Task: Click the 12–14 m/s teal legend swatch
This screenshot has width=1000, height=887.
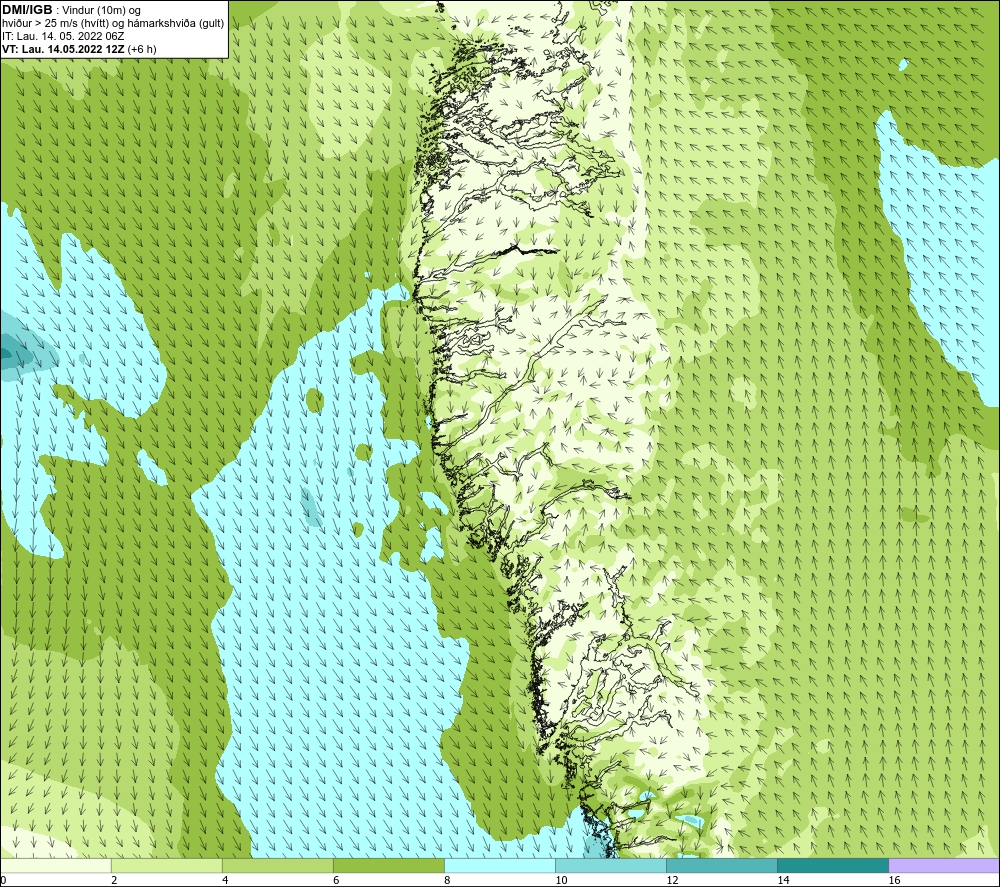Action: click(x=721, y=865)
